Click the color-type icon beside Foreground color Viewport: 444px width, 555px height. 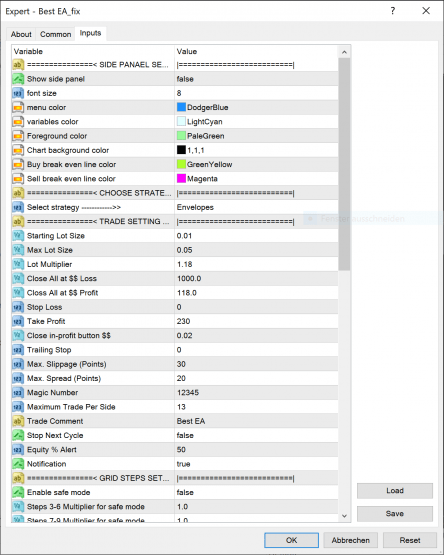pos(18,136)
